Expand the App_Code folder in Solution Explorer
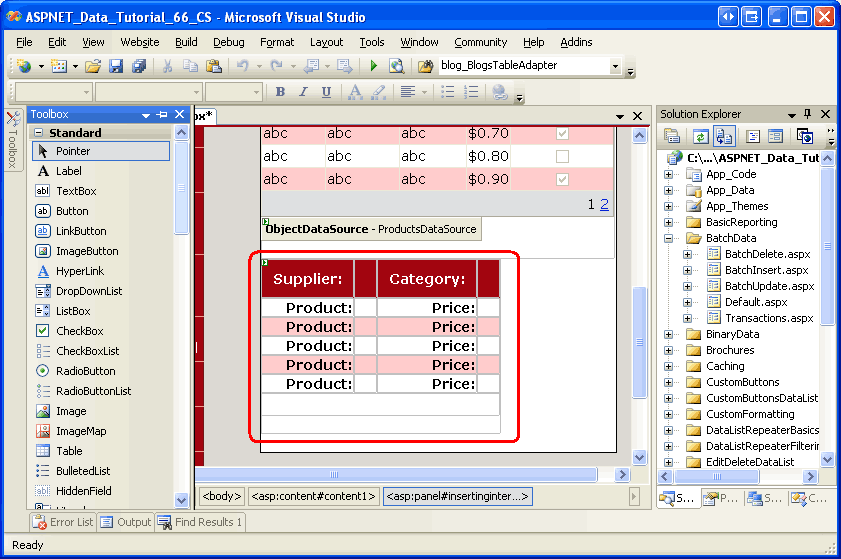 click(x=668, y=174)
